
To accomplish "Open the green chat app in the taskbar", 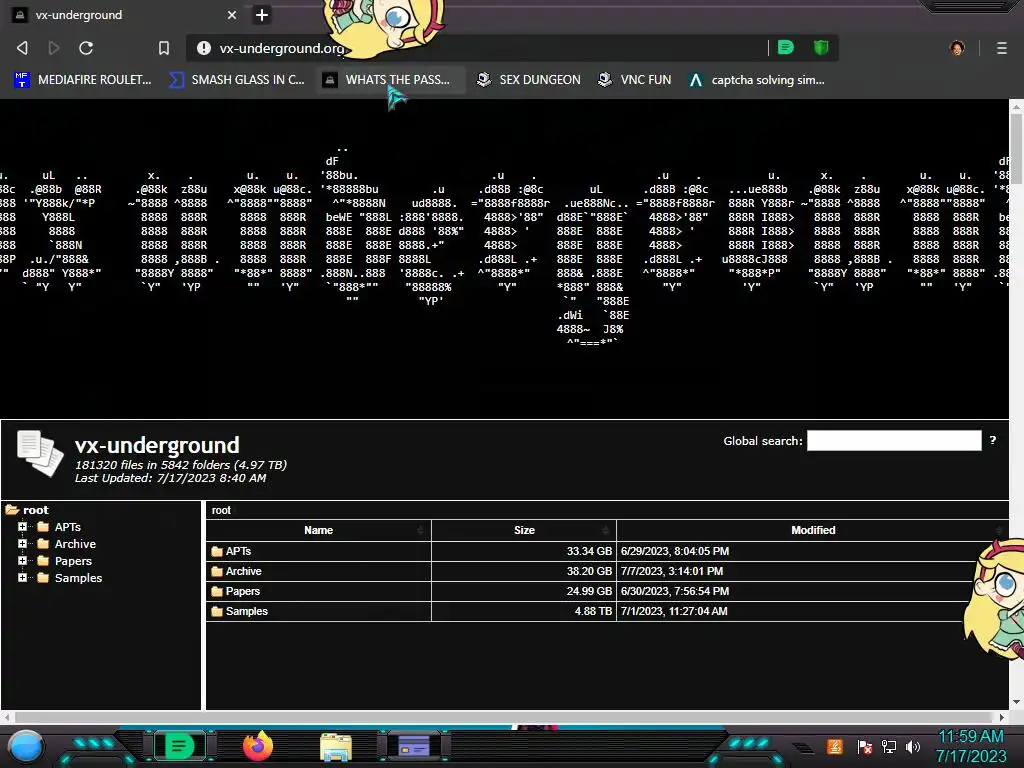I will 179,746.
